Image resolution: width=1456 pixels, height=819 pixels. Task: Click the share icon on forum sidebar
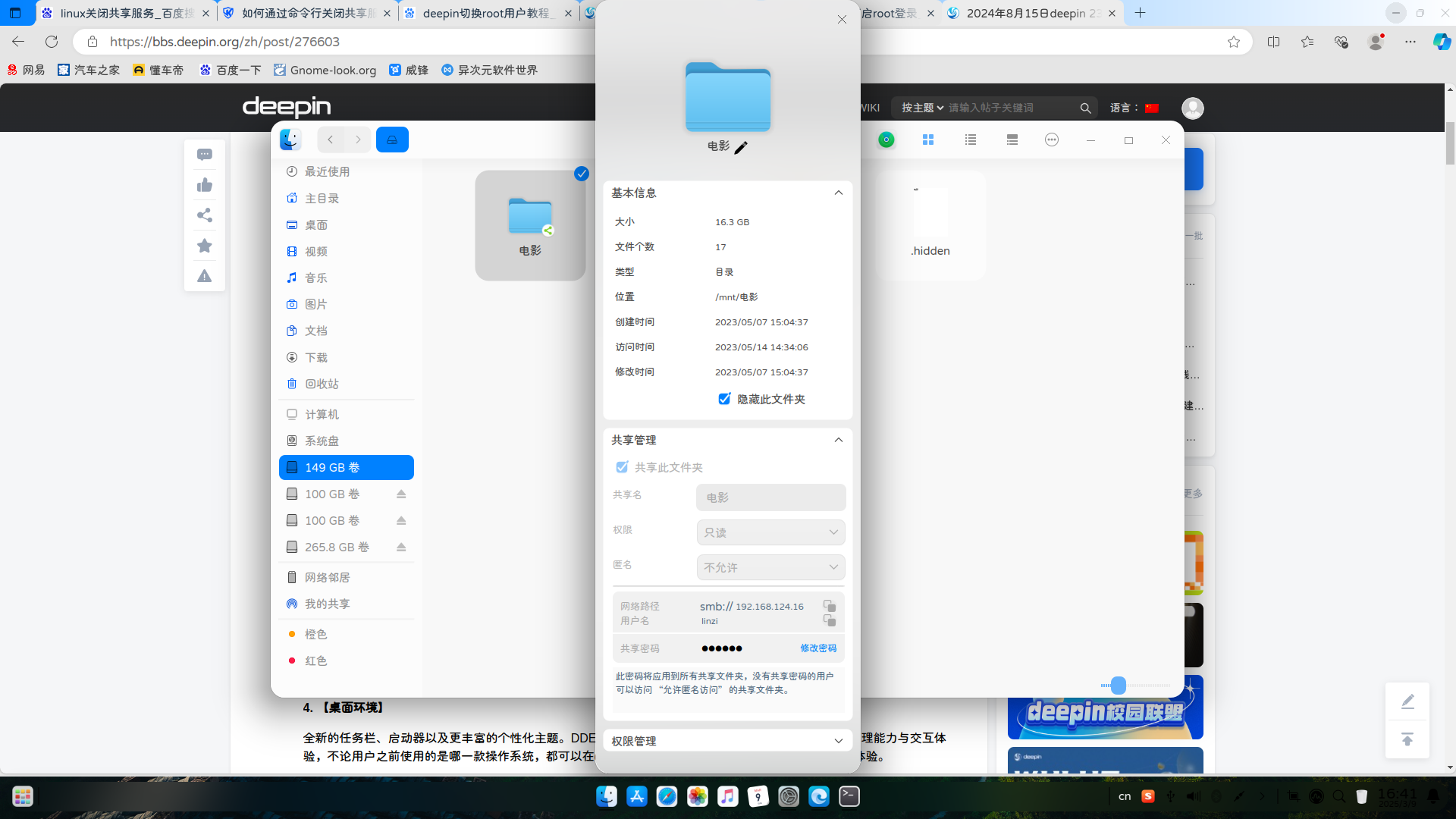(x=205, y=215)
